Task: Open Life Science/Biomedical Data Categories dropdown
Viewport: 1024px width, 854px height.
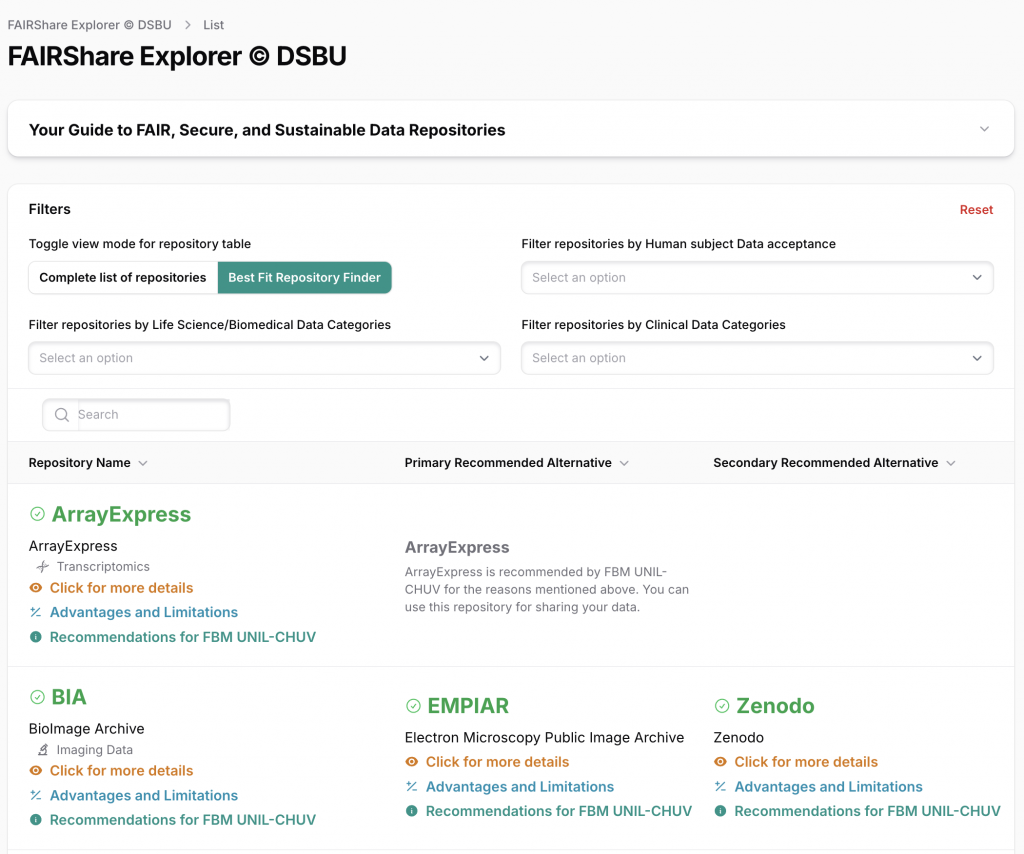Action: 264,358
